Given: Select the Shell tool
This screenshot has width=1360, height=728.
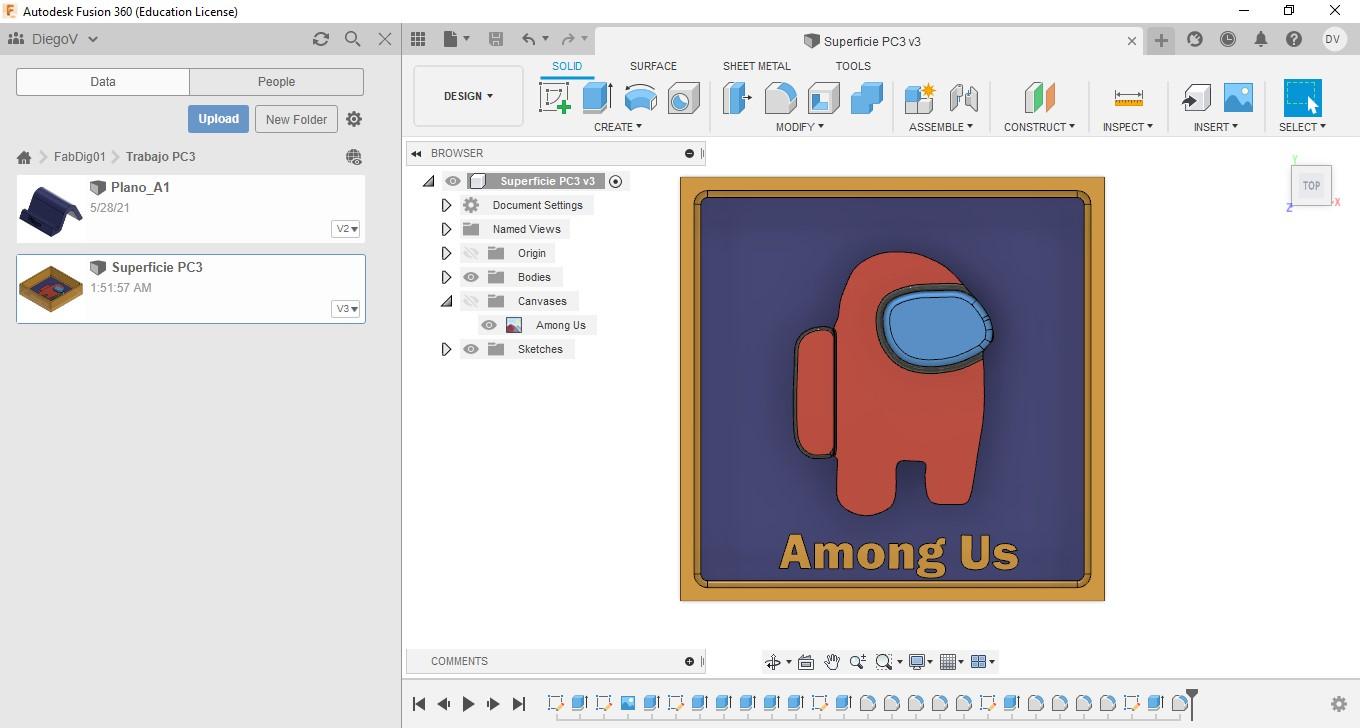Looking at the screenshot, I should pos(823,98).
